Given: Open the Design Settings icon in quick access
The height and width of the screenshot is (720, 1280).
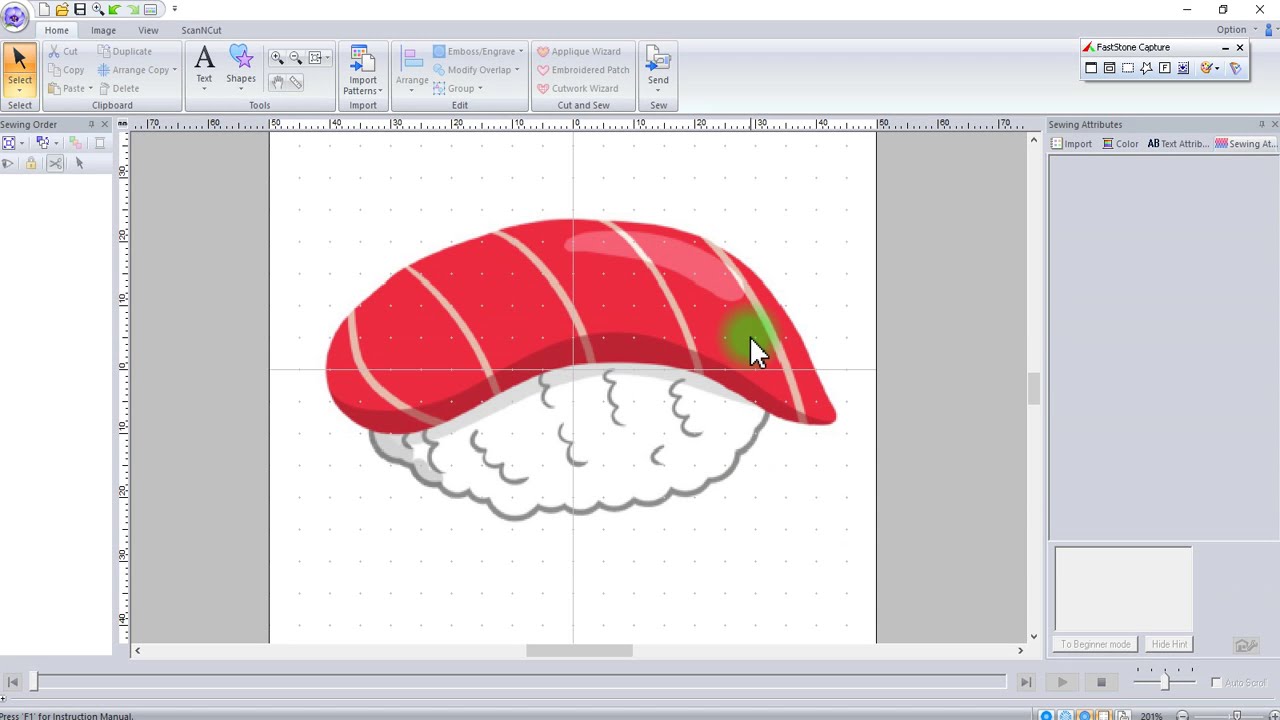Looking at the screenshot, I should coord(151,9).
